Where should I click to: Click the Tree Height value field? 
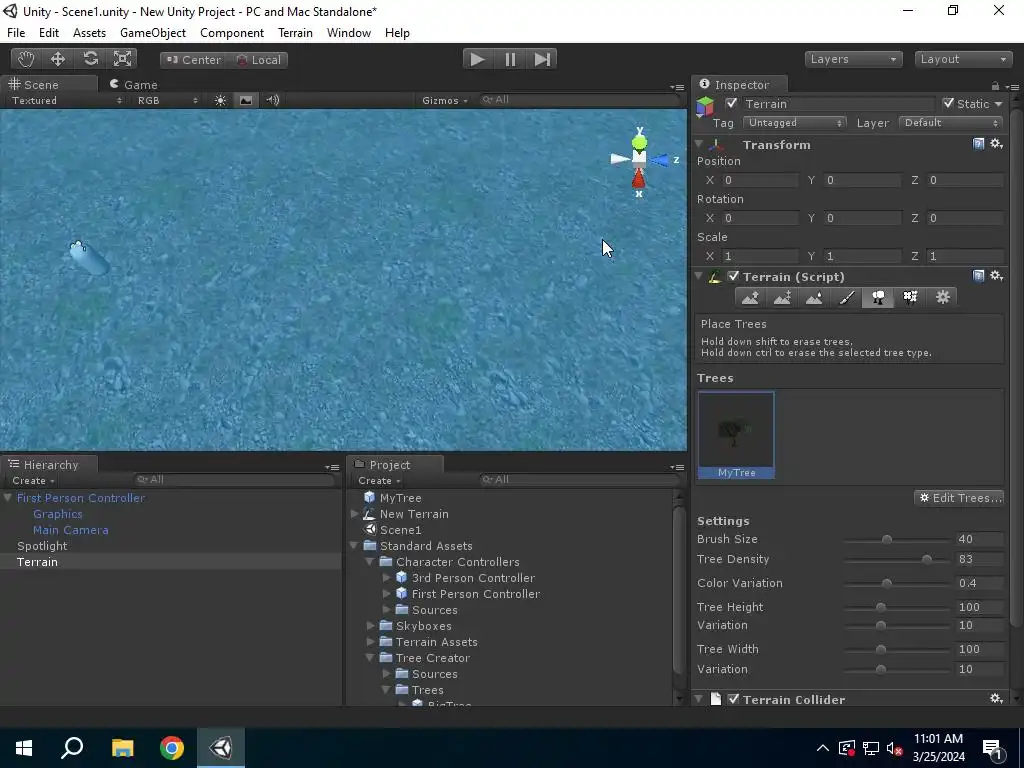click(979, 607)
